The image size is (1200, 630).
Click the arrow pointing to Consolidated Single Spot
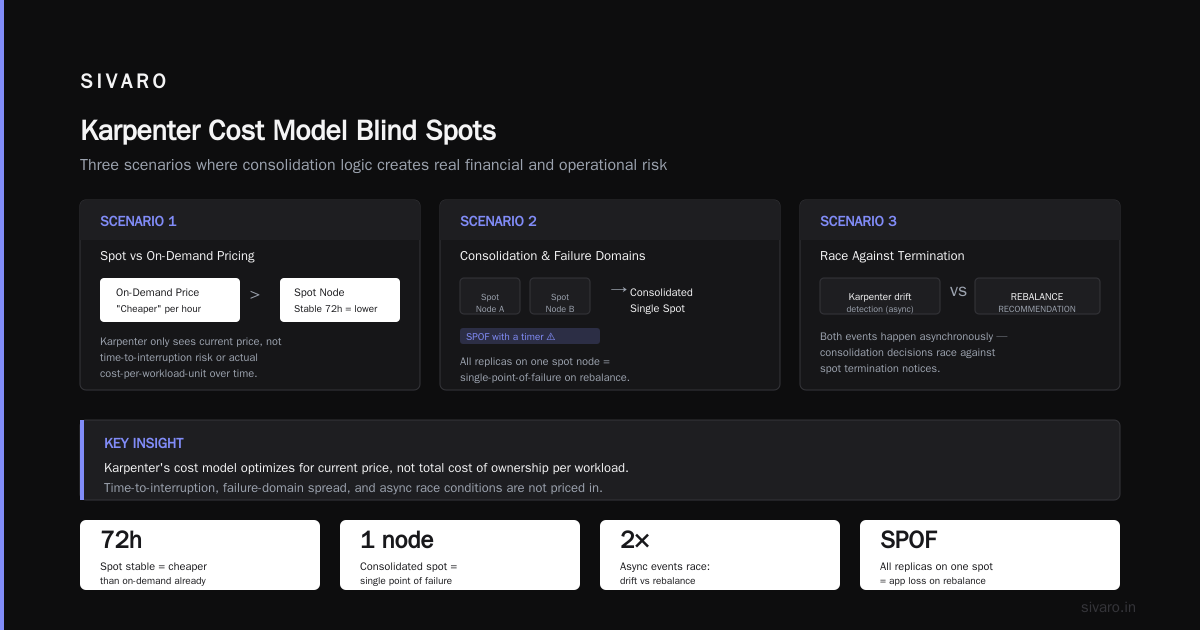(x=618, y=290)
